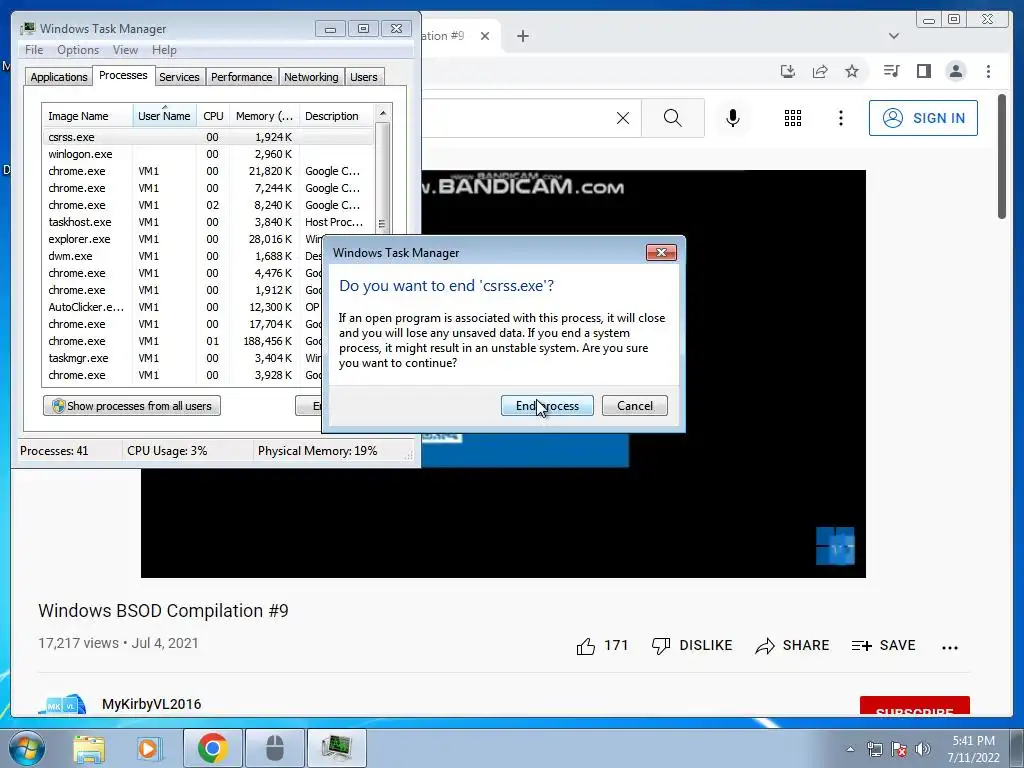The height and width of the screenshot is (768, 1024).
Task: Open the View menu in Task Manager
Action: 125,50
